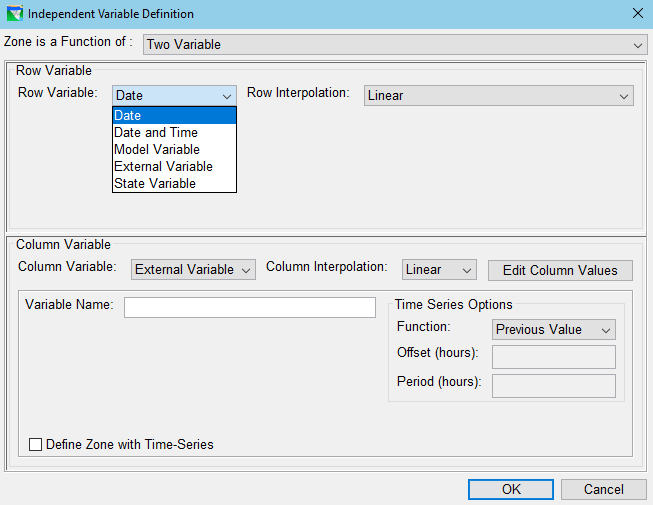Viewport: 653px width, 505px height.
Task: Select 'External Variable' in the Row Variable list
Action: pyautogui.click(x=174, y=167)
